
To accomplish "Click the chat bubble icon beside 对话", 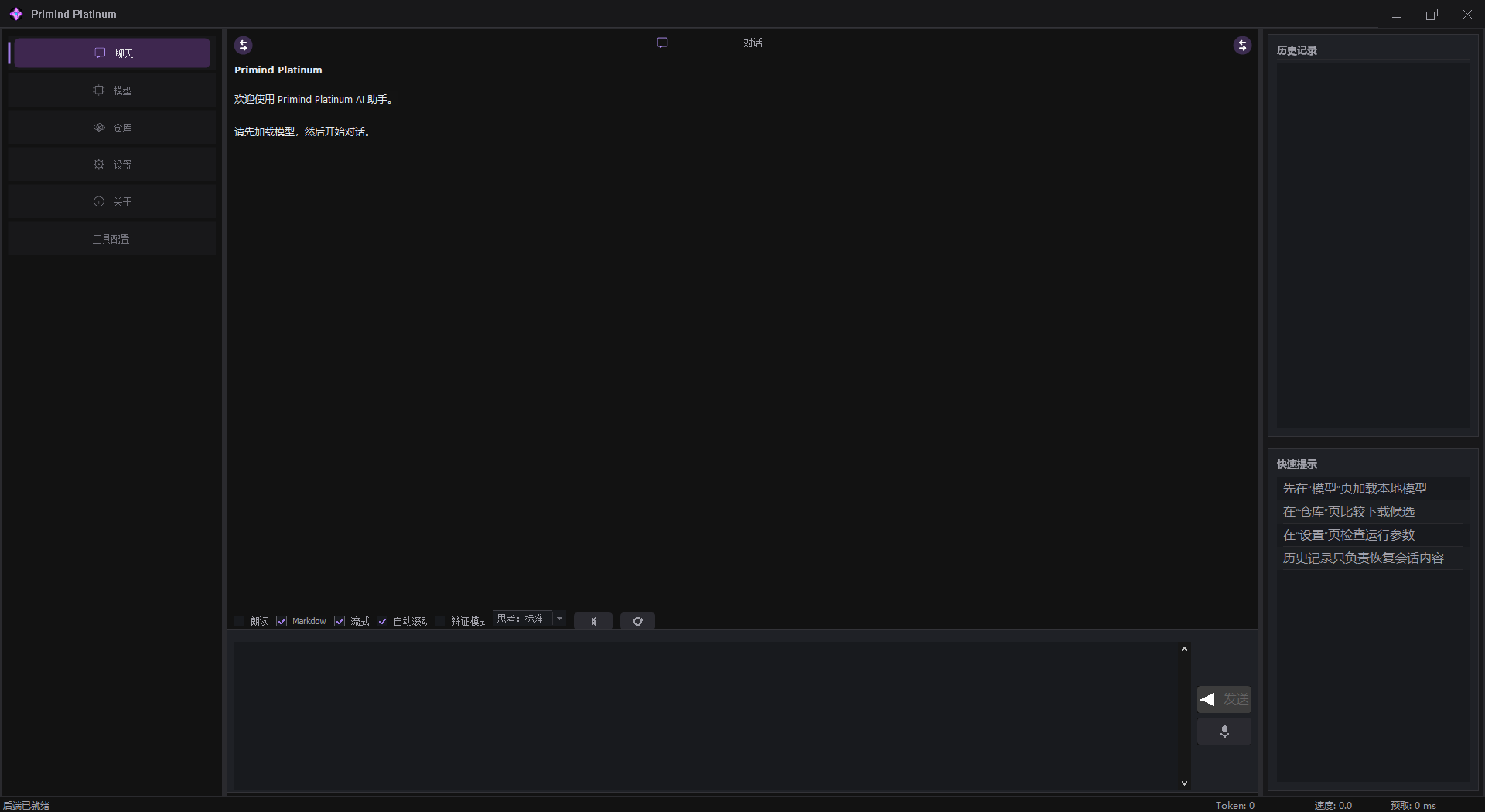I will (662, 43).
